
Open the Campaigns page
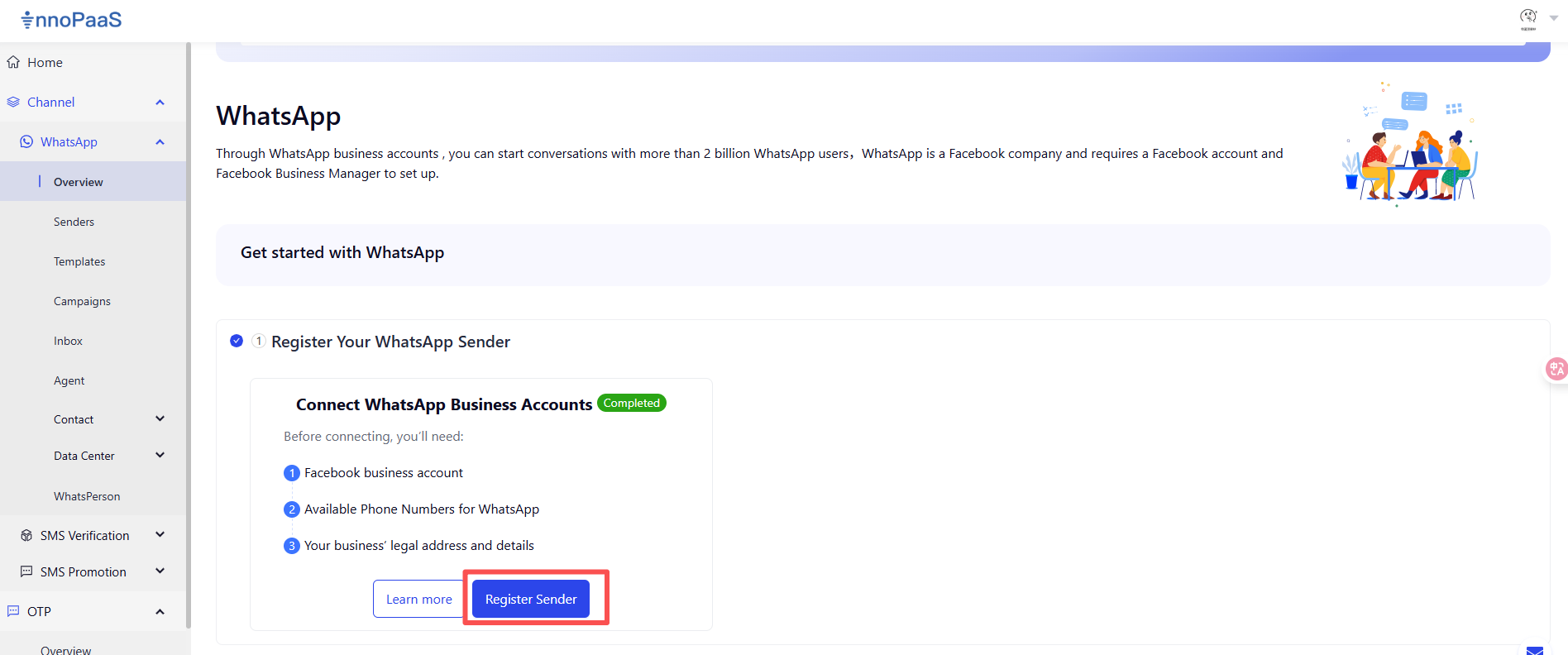(82, 301)
